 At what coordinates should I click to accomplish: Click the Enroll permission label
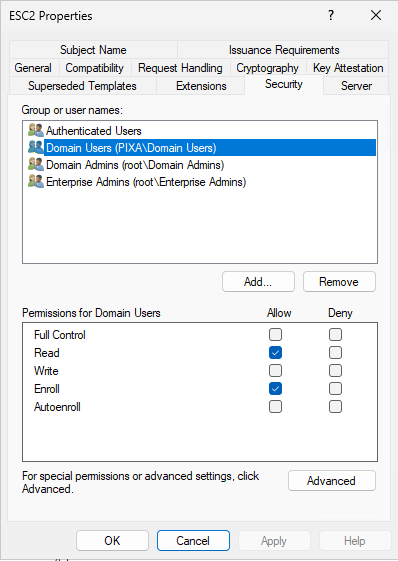point(47,389)
